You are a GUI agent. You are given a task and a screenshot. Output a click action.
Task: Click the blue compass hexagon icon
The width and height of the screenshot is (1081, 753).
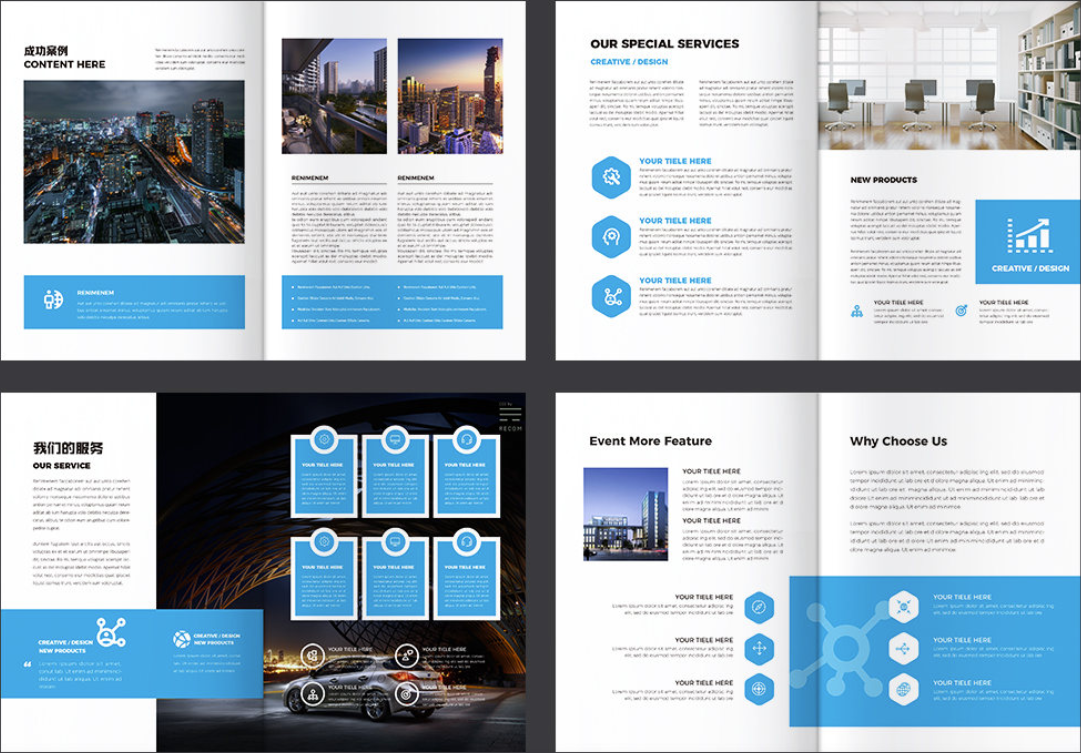tap(759, 608)
